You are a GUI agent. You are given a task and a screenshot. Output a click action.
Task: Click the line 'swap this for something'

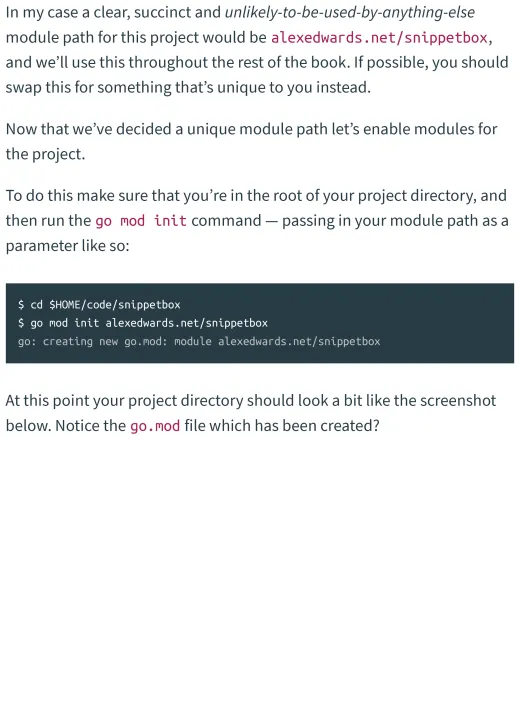pos(188,87)
